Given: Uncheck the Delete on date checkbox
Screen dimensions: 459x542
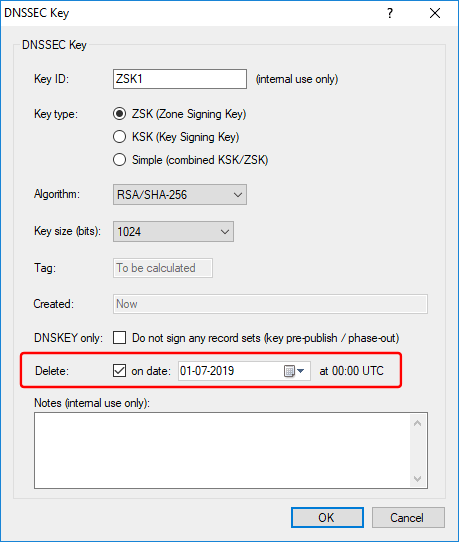Looking at the screenshot, I should tap(120, 371).
